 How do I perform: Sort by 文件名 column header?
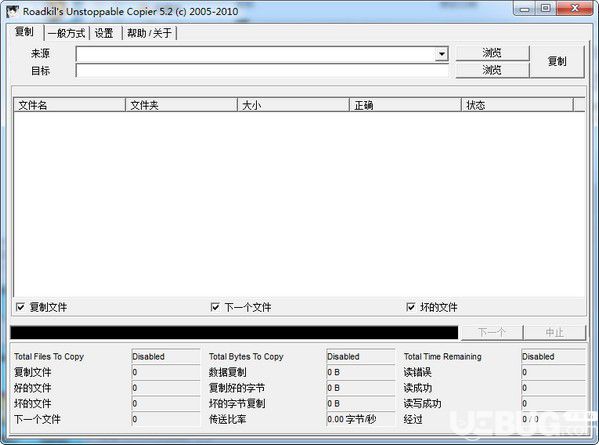tap(70, 105)
